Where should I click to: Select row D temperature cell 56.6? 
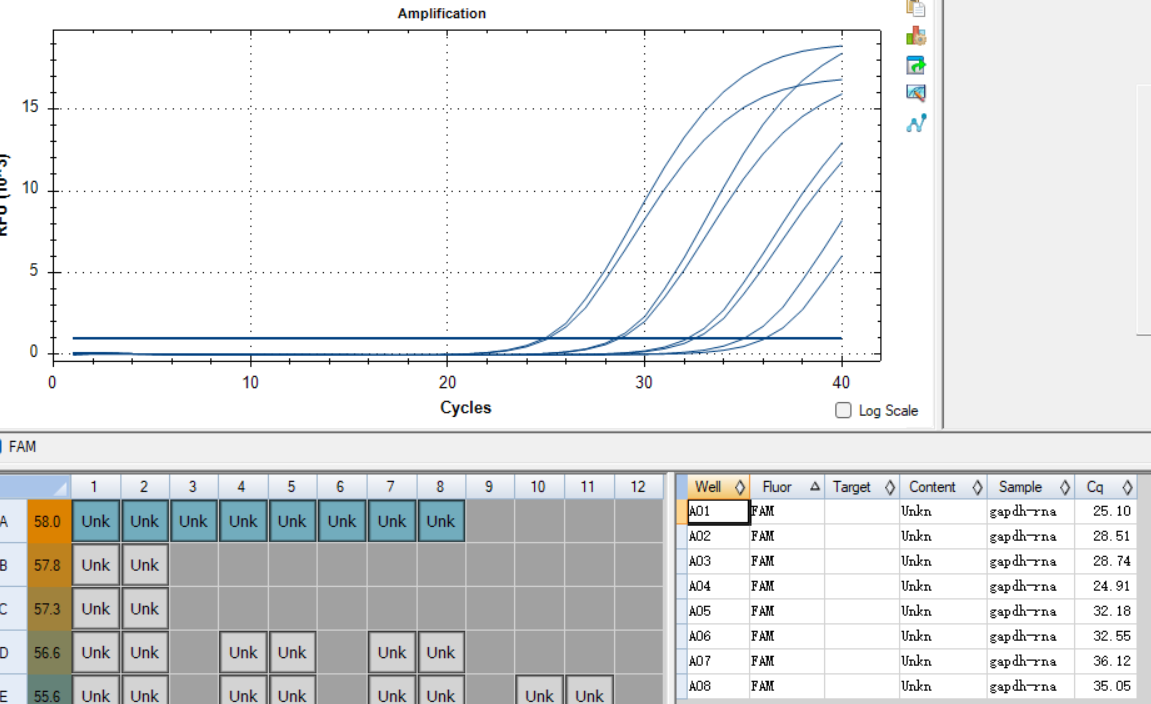coord(48,653)
